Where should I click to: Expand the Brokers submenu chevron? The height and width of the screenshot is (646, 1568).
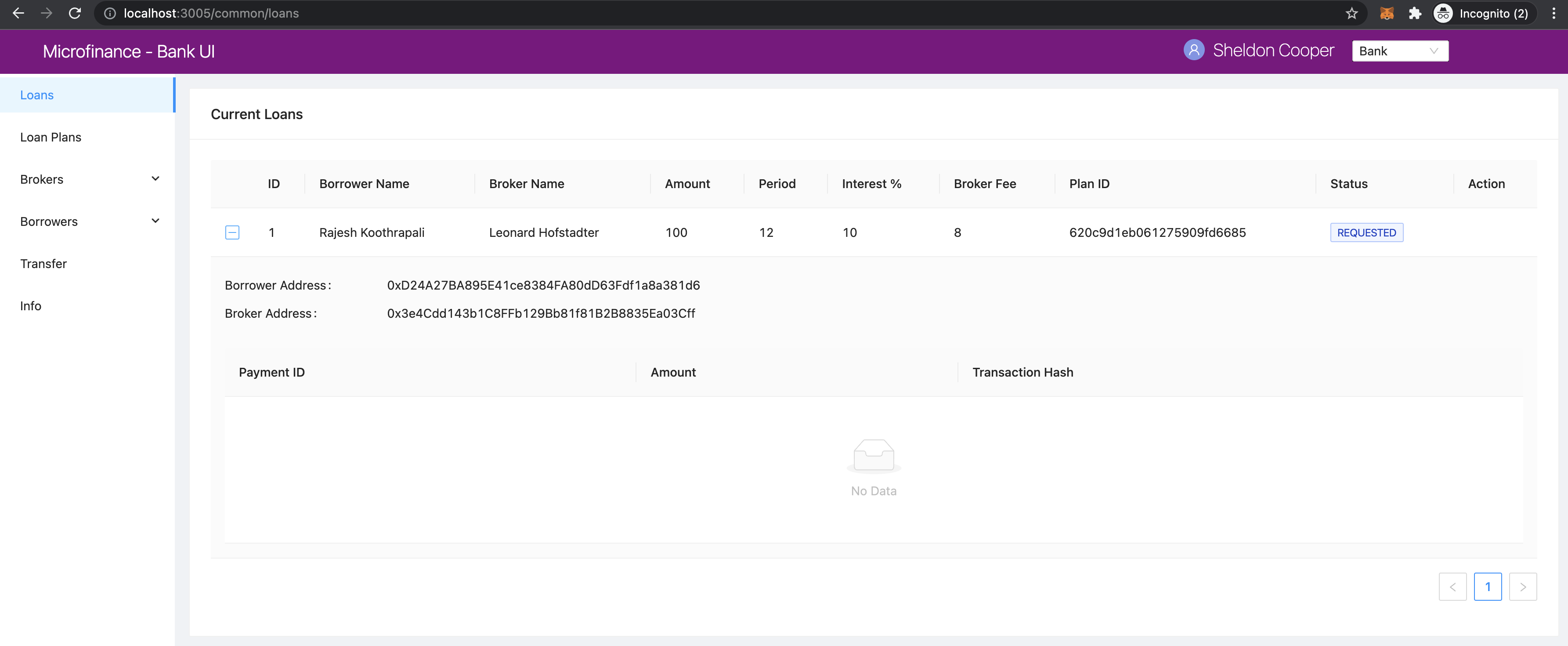155,179
